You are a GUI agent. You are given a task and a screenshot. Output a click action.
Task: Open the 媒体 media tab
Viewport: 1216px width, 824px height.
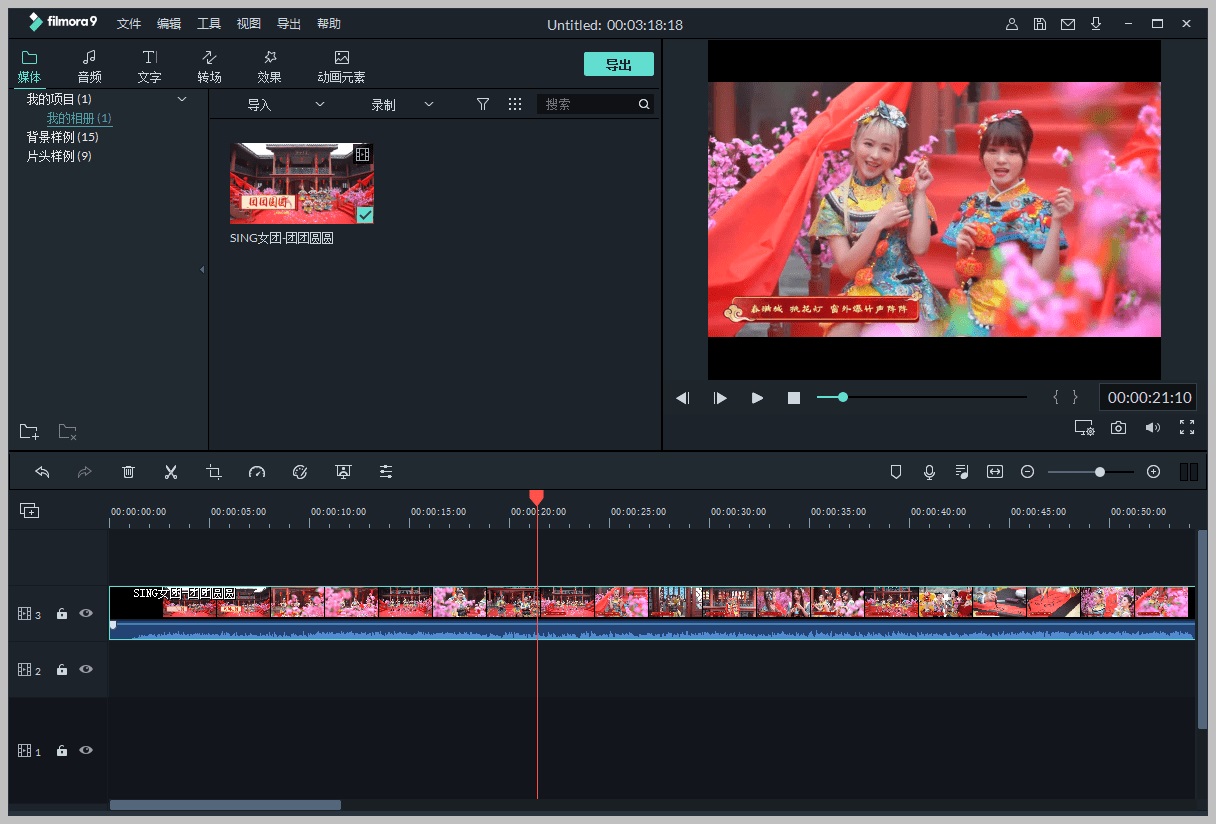[29, 66]
